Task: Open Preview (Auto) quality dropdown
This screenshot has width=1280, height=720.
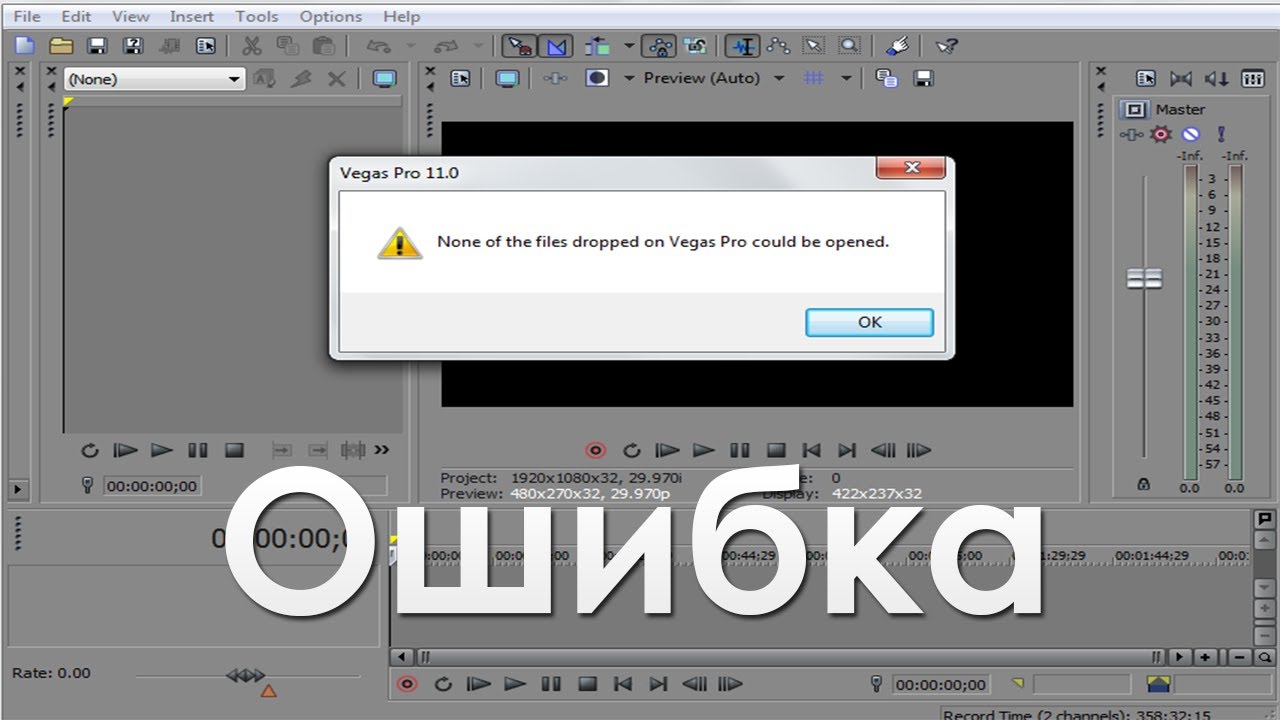Action: (780, 78)
